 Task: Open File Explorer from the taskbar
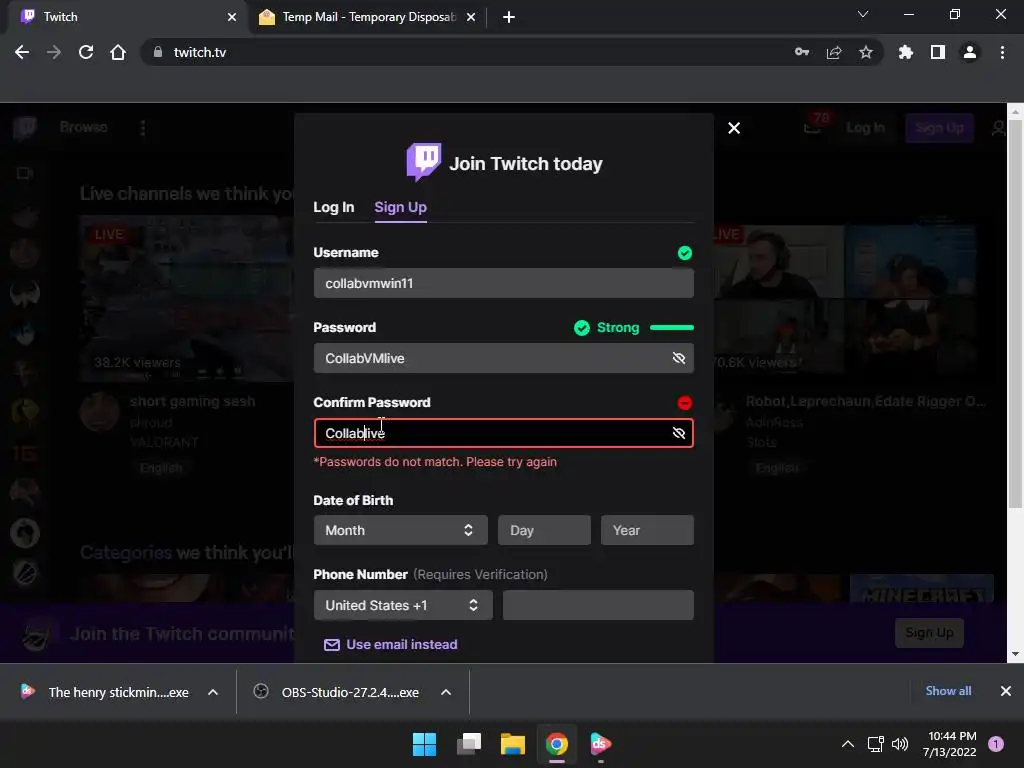(513, 744)
